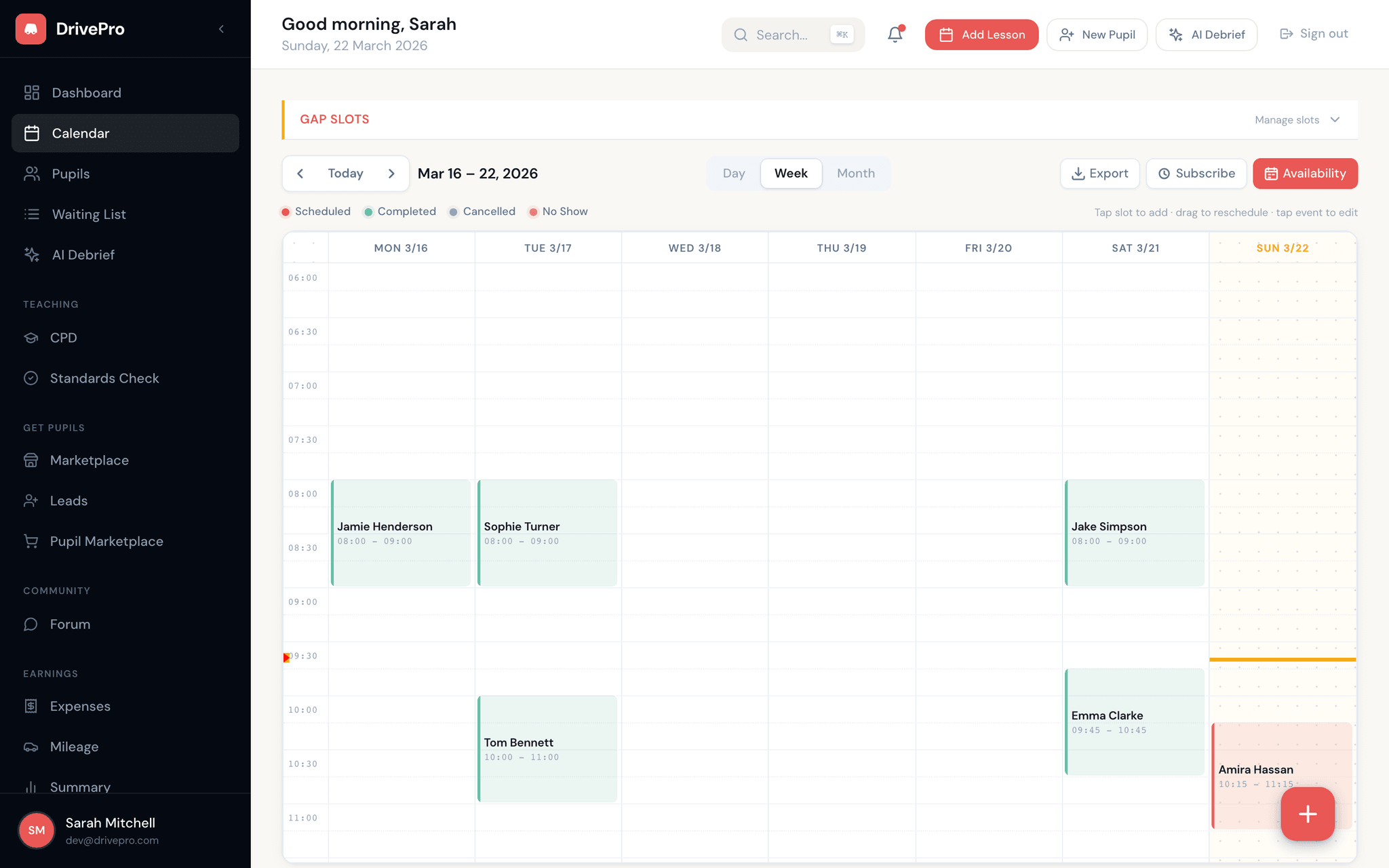Open the search bar
This screenshot has height=868, width=1389.
click(793, 35)
